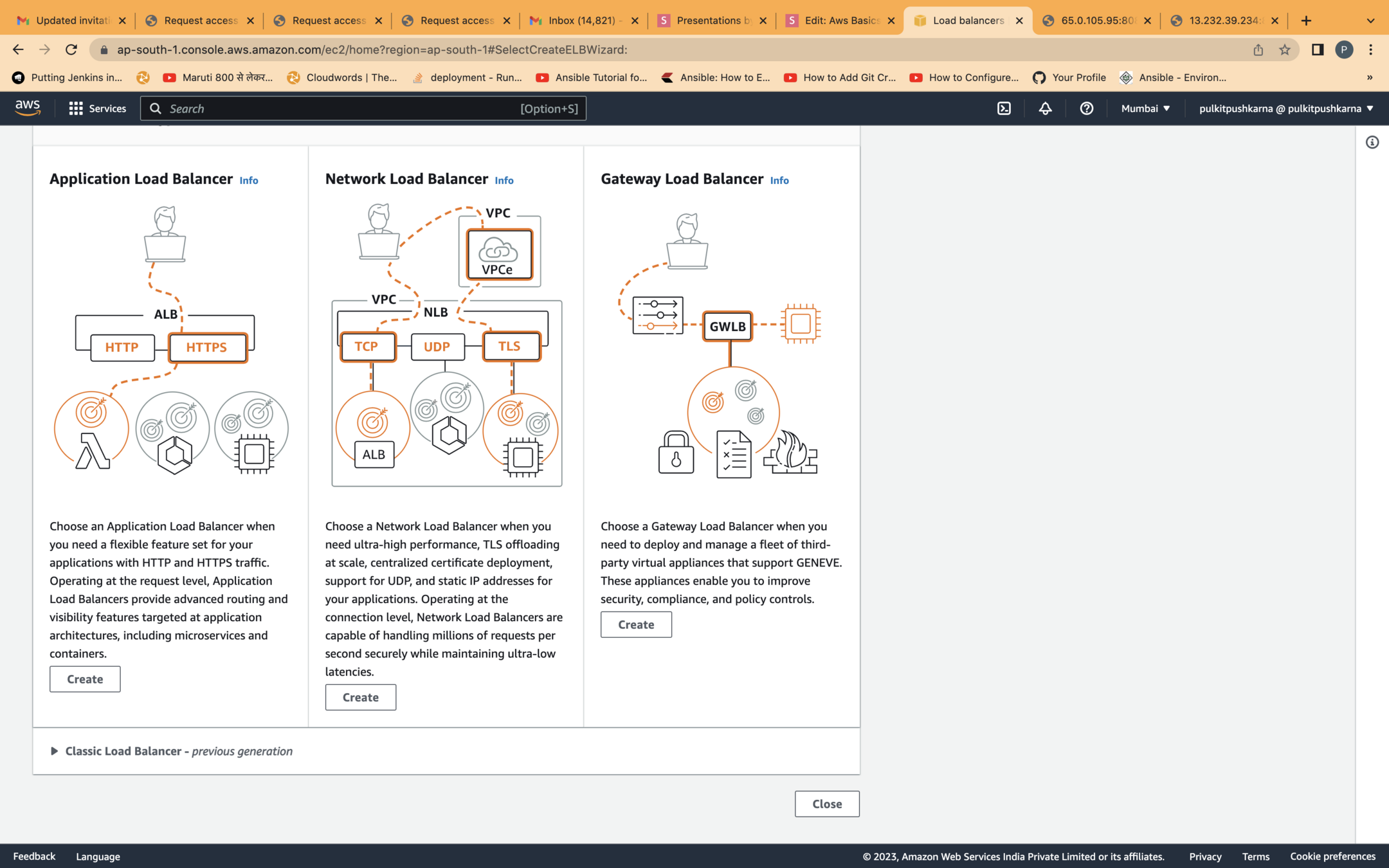This screenshot has height=868, width=1389.
Task: Create a Gateway Load Balancer
Action: [635, 624]
